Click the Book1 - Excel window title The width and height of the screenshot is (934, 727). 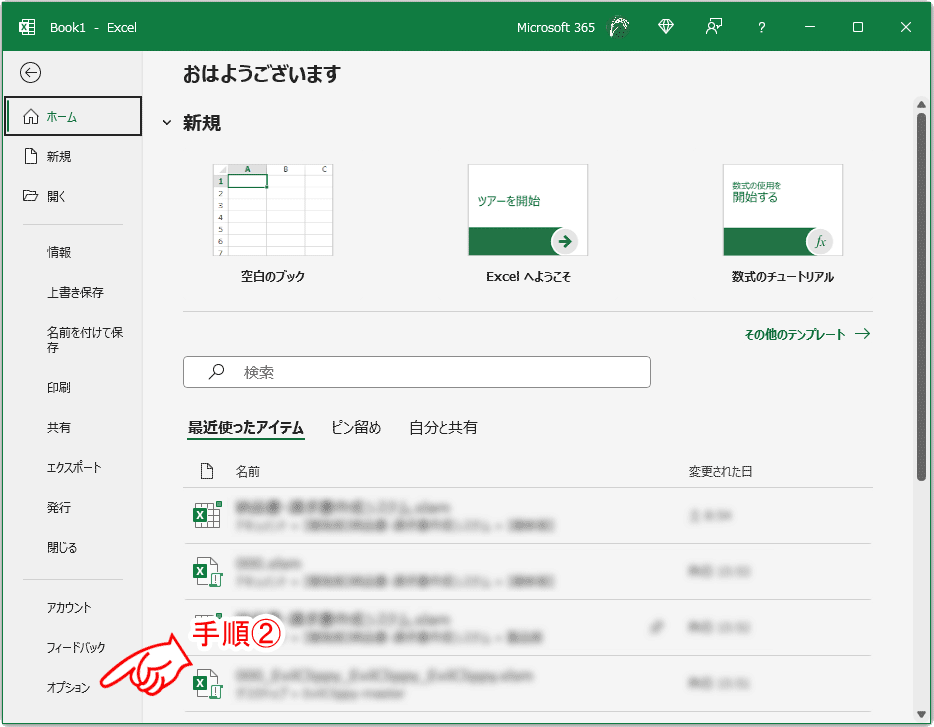click(94, 27)
